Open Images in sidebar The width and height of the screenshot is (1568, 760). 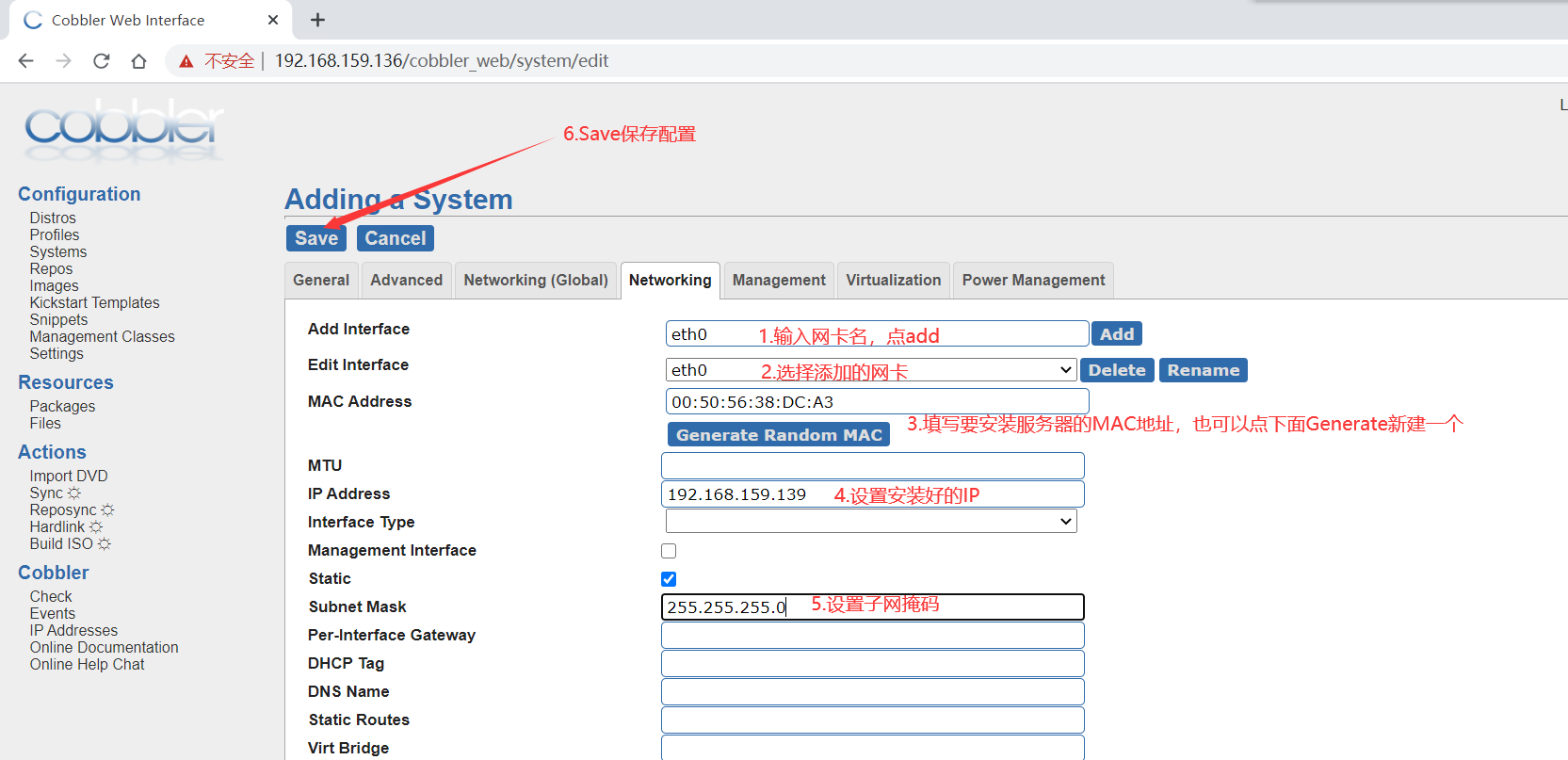pyautogui.click(x=54, y=286)
